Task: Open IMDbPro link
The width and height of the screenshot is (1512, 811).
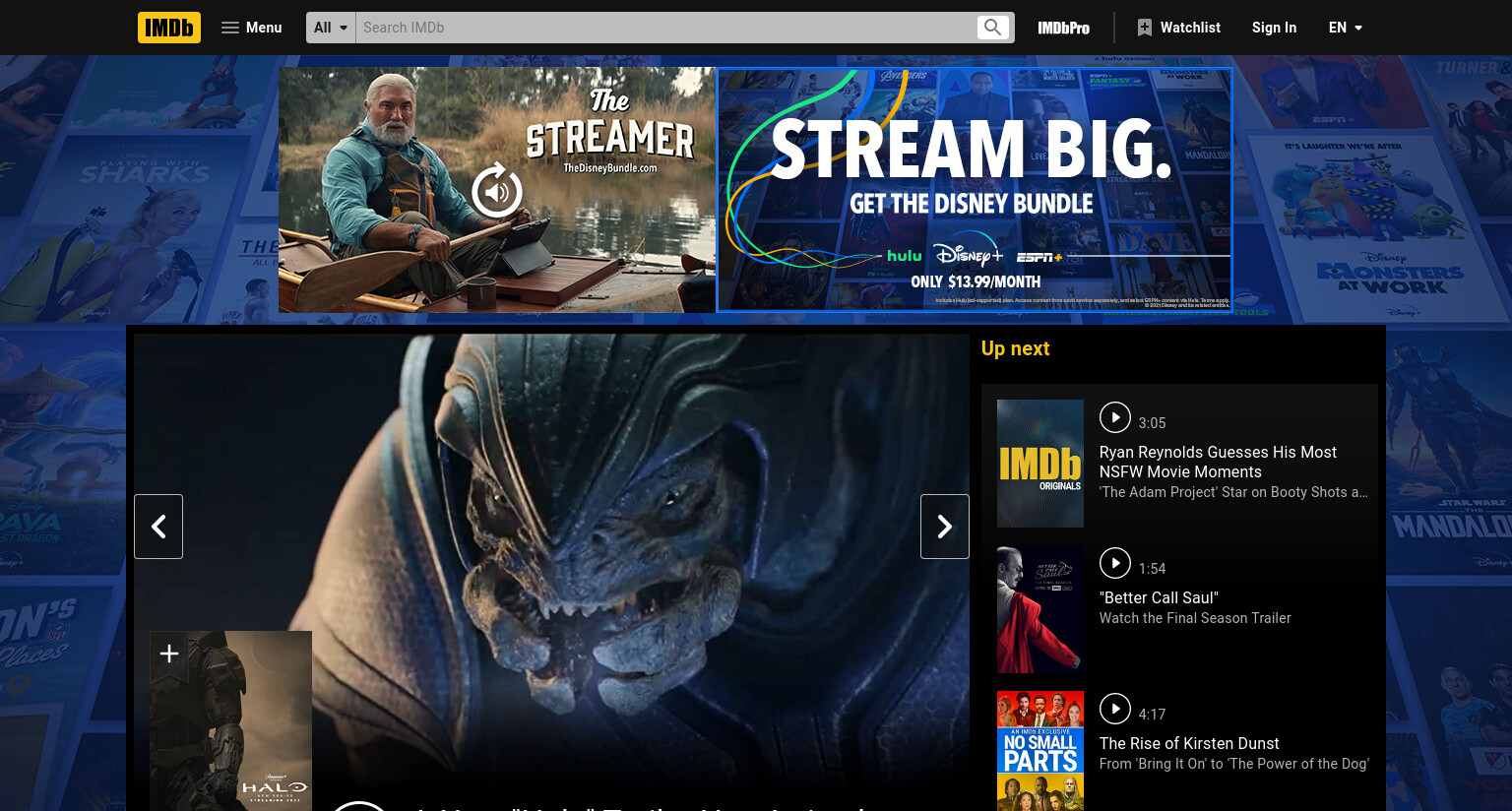Action: (x=1063, y=28)
